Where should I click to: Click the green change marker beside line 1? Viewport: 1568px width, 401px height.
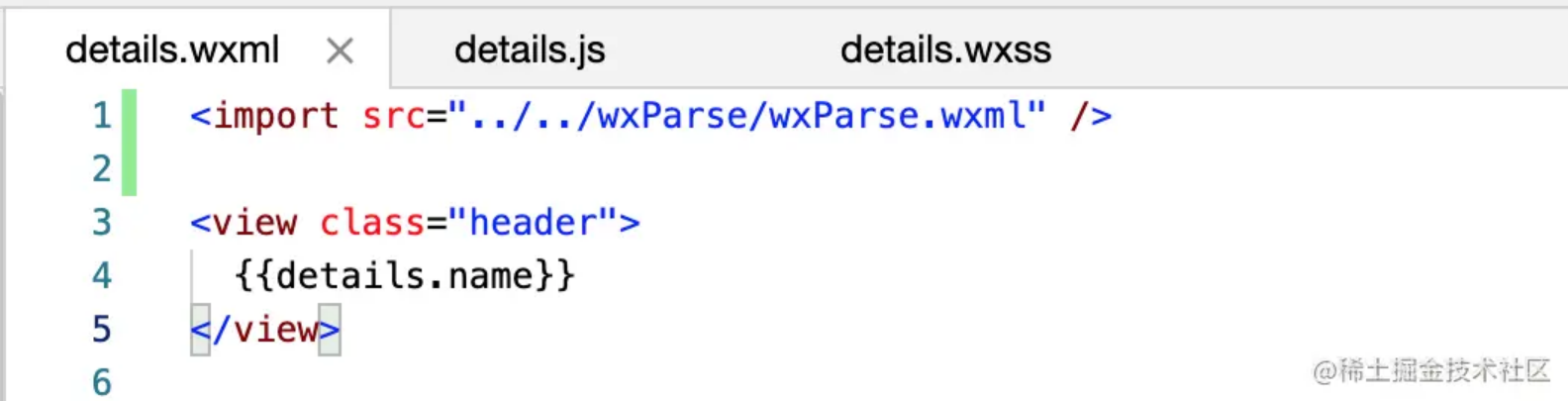[129, 116]
